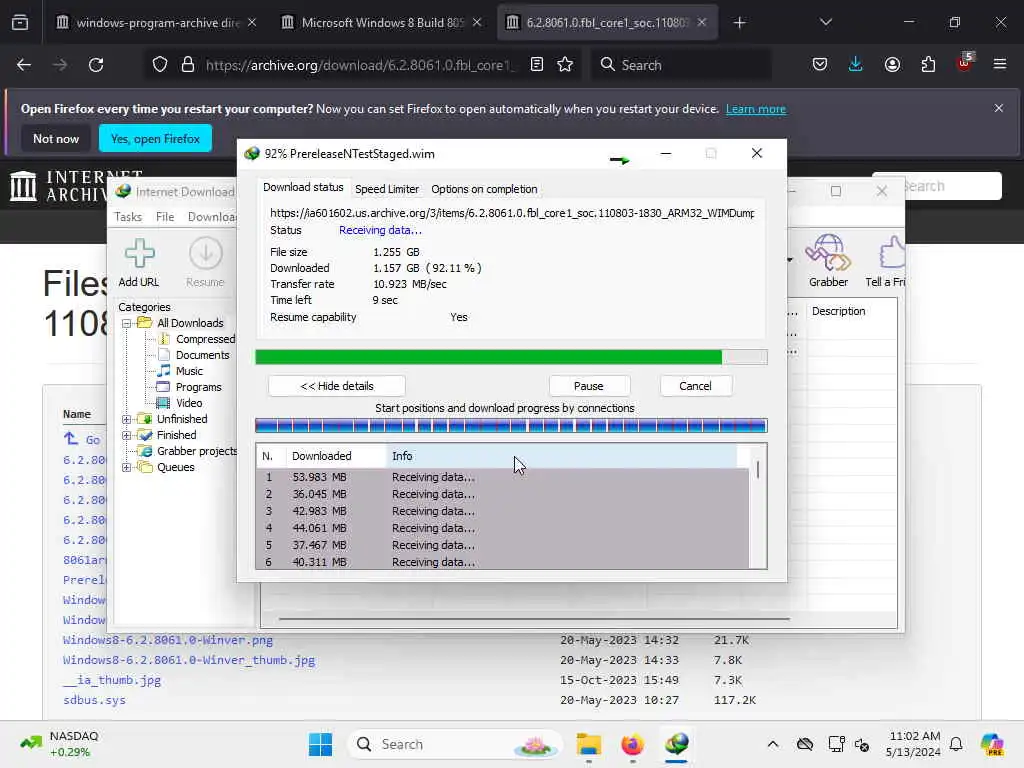Image resolution: width=1024 pixels, height=768 pixels.
Task: Open the Firefox View icon
Action: pyautogui.click(x=20, y=22)
